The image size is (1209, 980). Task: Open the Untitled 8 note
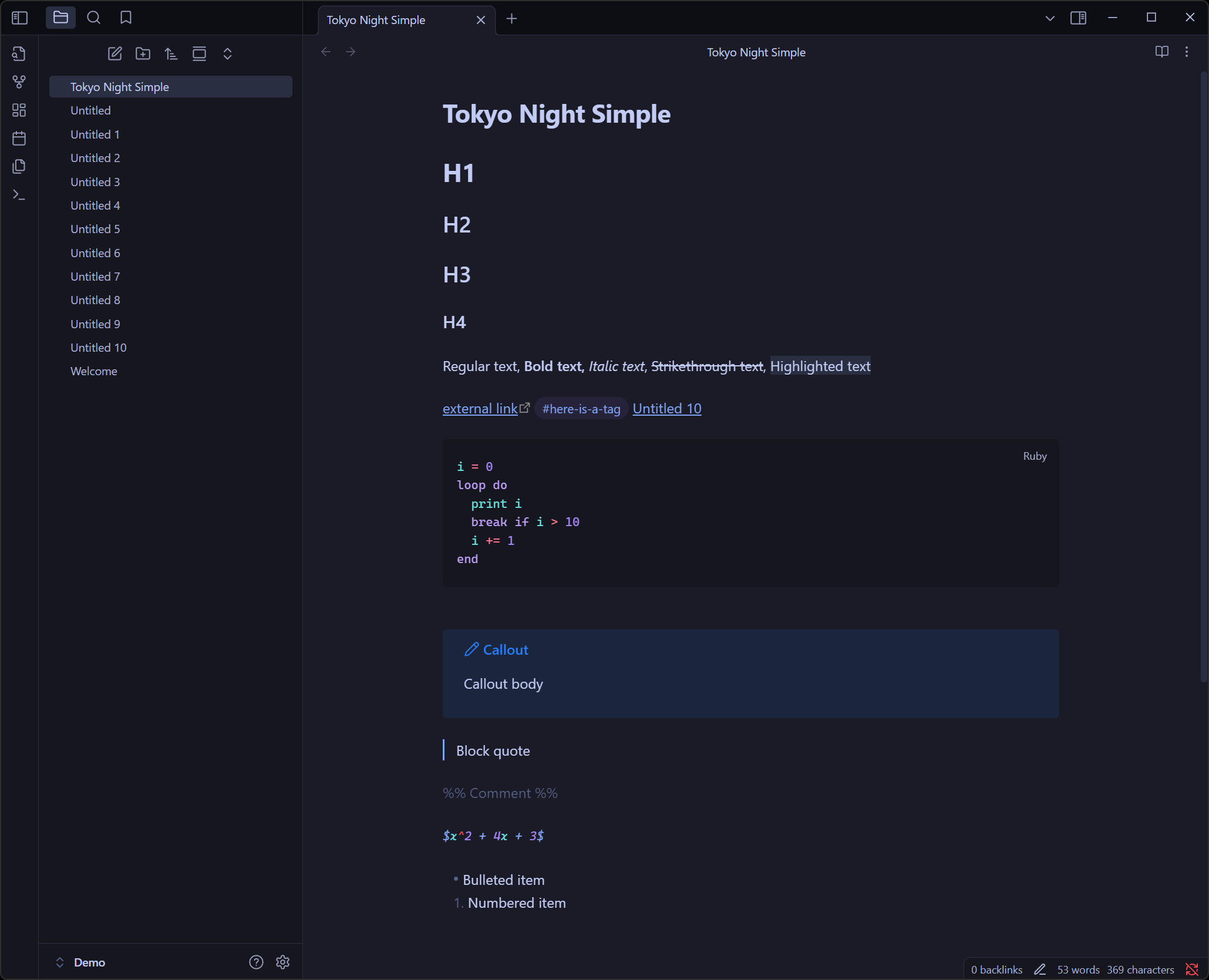171,300
